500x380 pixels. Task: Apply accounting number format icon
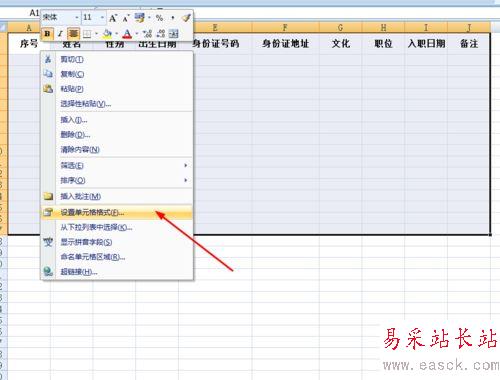[140, 18]
